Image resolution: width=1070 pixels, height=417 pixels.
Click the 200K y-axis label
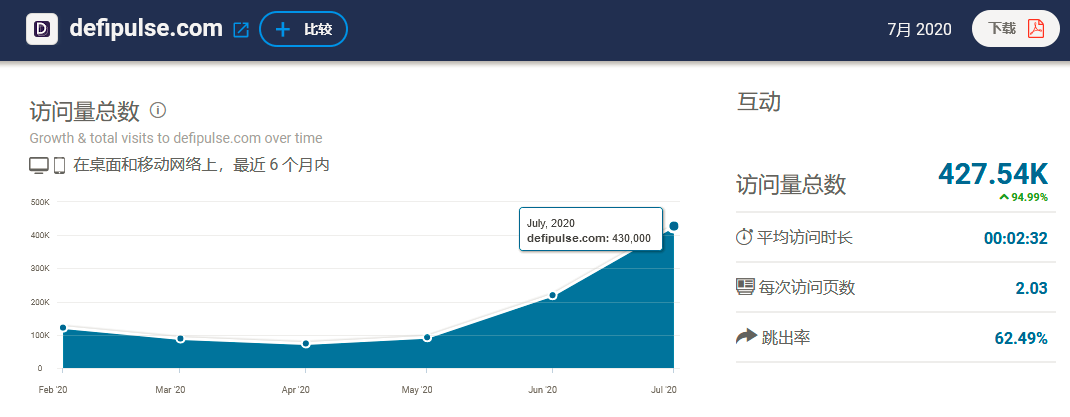[x=41, y=302]
